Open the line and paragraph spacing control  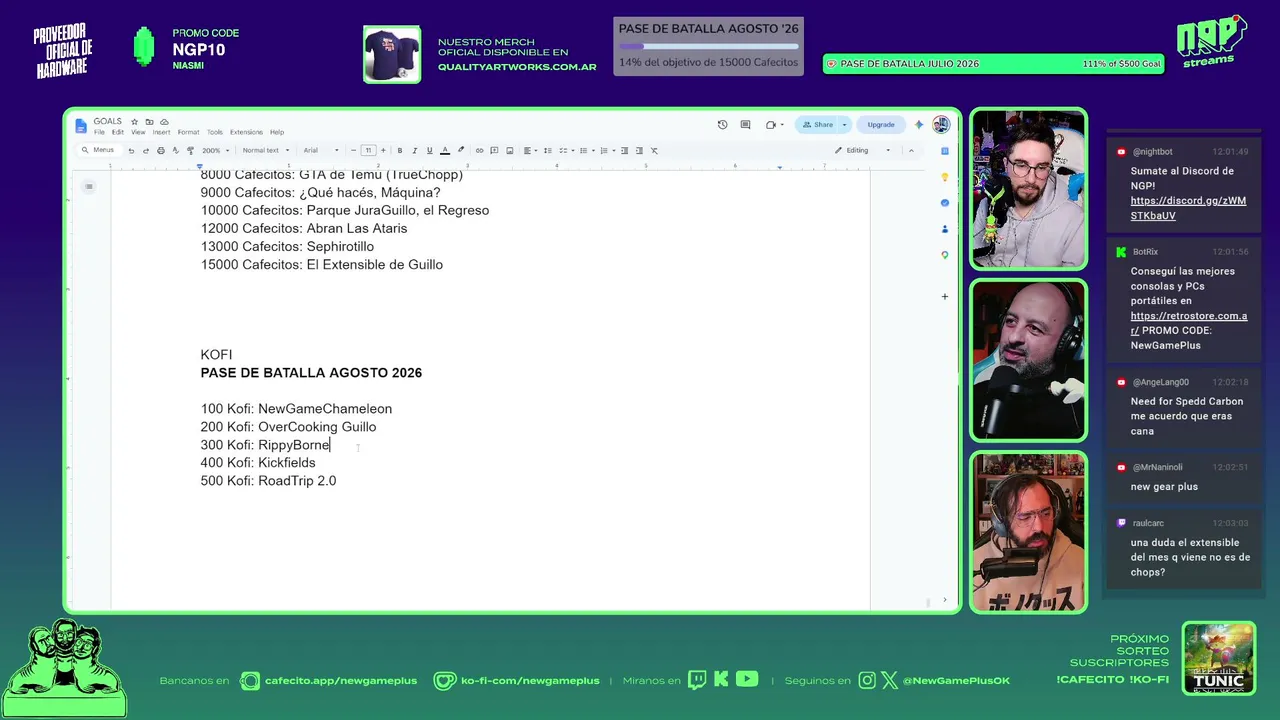click(547, 151)
